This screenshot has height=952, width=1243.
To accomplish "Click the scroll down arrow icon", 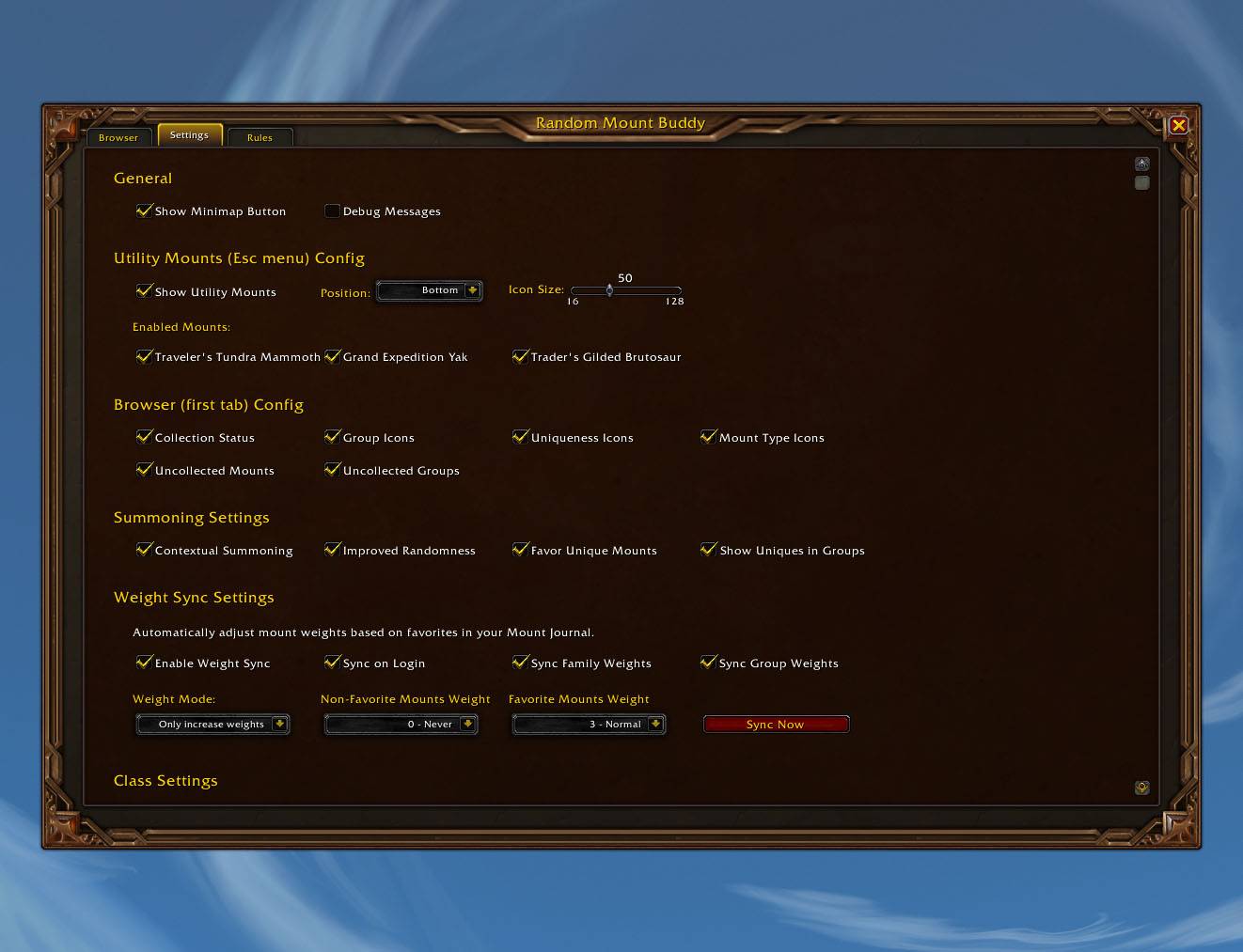I will click(1141, 788).
